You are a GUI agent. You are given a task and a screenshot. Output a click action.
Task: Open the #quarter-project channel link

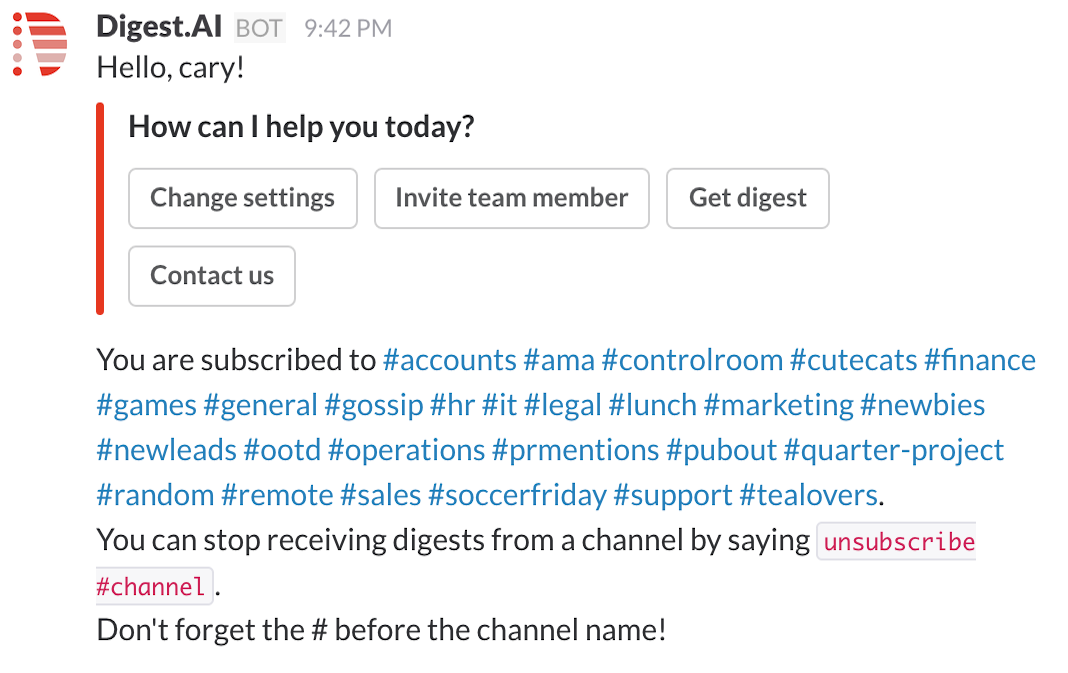click(893, 450)
